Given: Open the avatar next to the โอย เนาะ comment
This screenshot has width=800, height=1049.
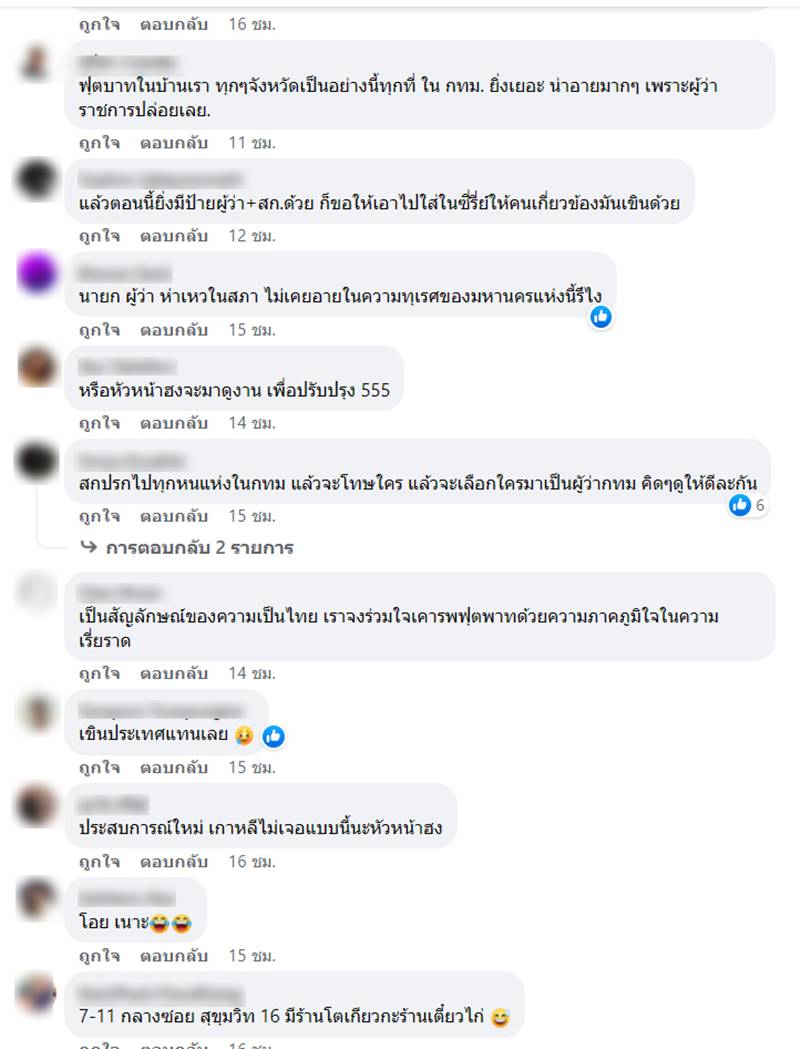Looking at the screenshot, I should [37, 898].
